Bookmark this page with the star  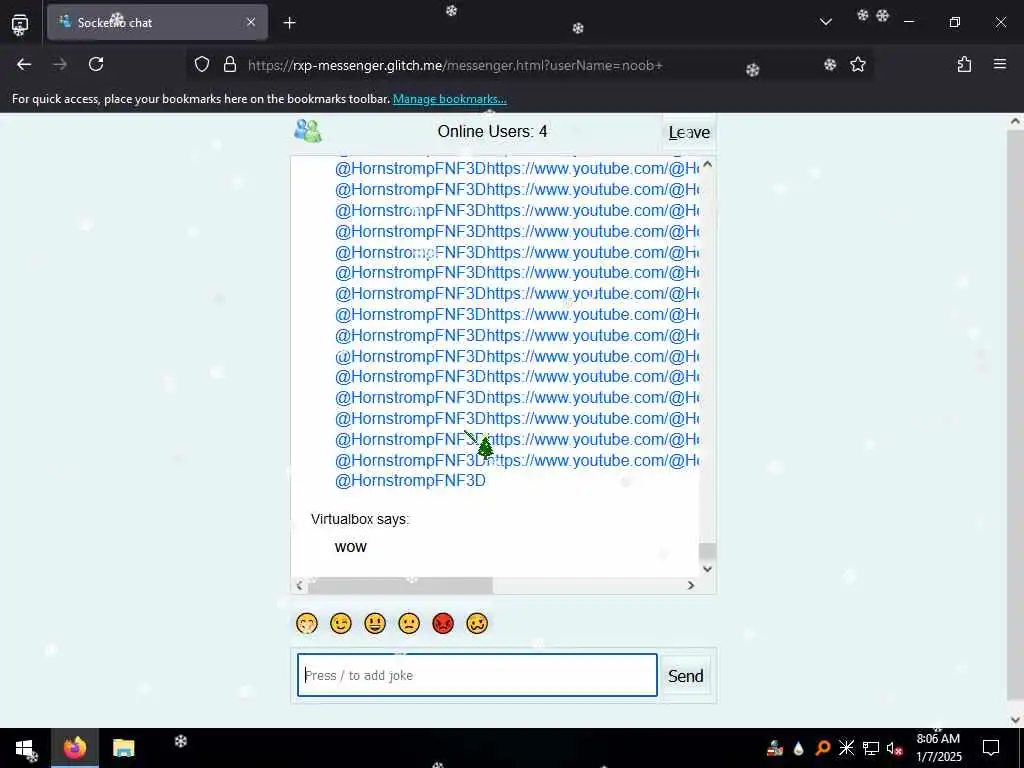pyautogui.click(x=857, y=65)
